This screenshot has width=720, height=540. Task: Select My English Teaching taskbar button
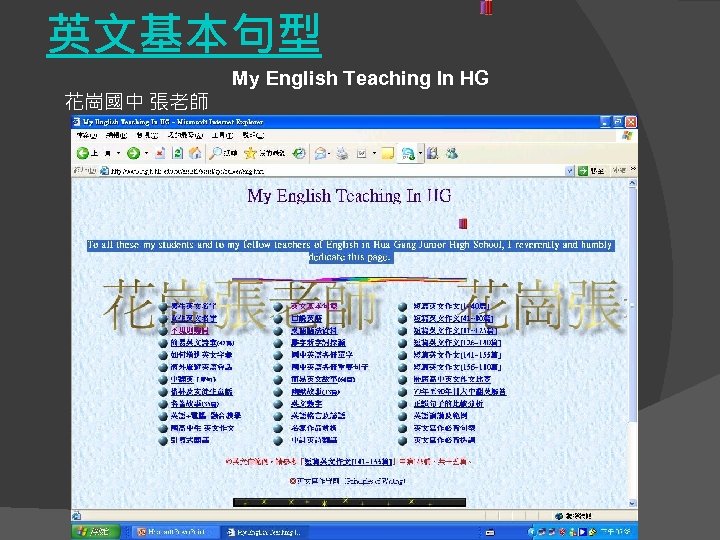[263, 532]
